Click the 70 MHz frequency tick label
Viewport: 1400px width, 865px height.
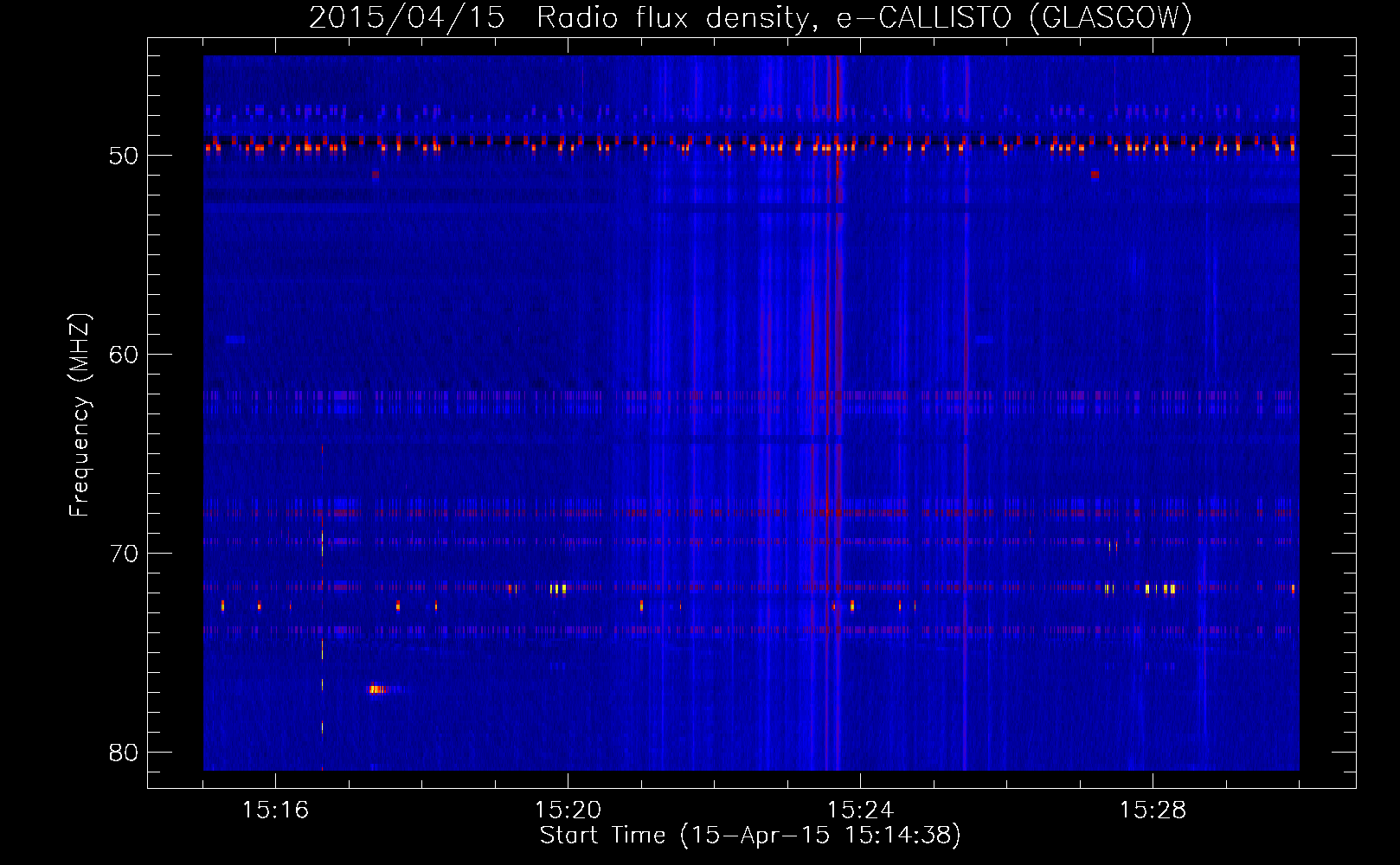124,554
